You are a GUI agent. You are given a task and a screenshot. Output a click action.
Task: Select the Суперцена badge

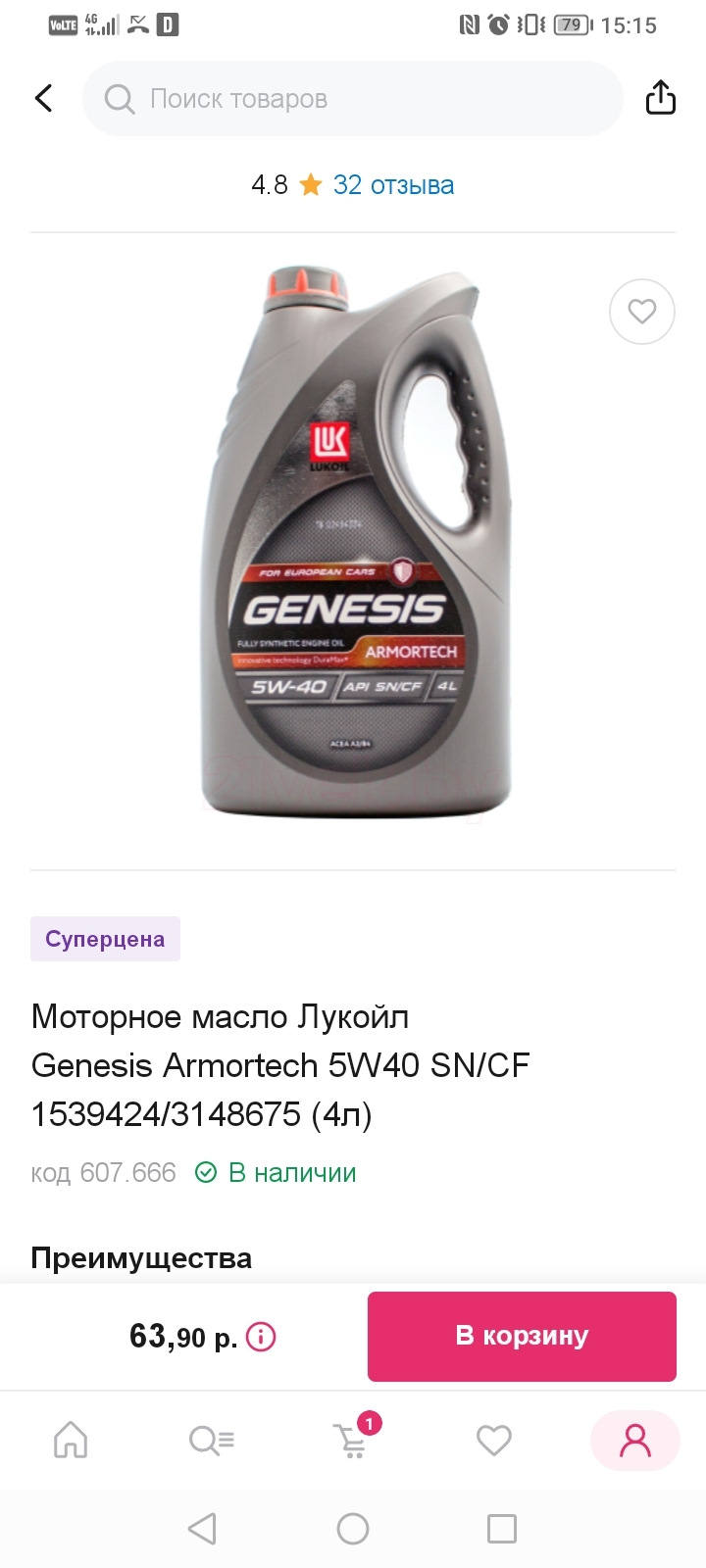point(105,939)
